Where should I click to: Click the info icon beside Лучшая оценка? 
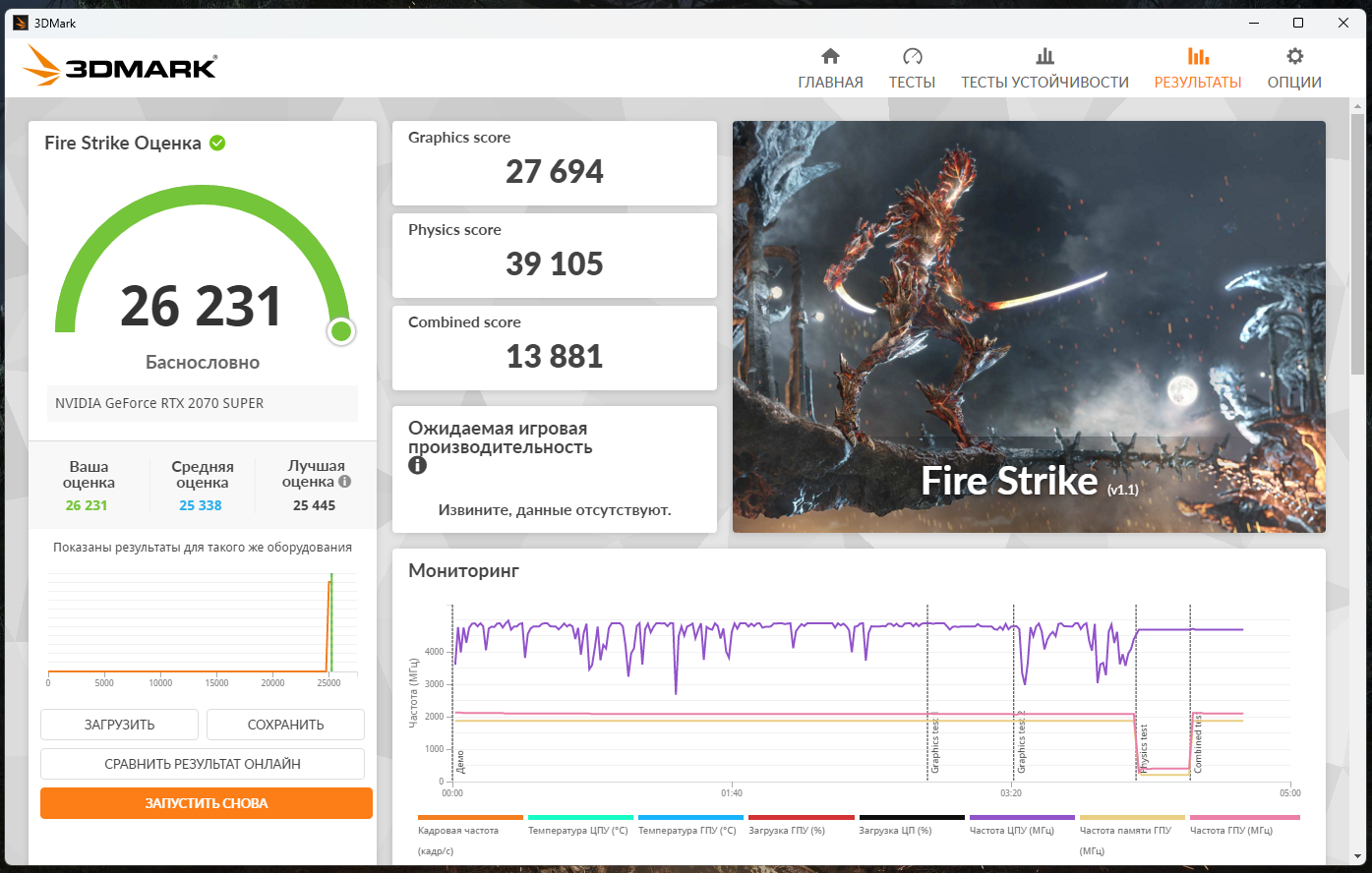344,482
